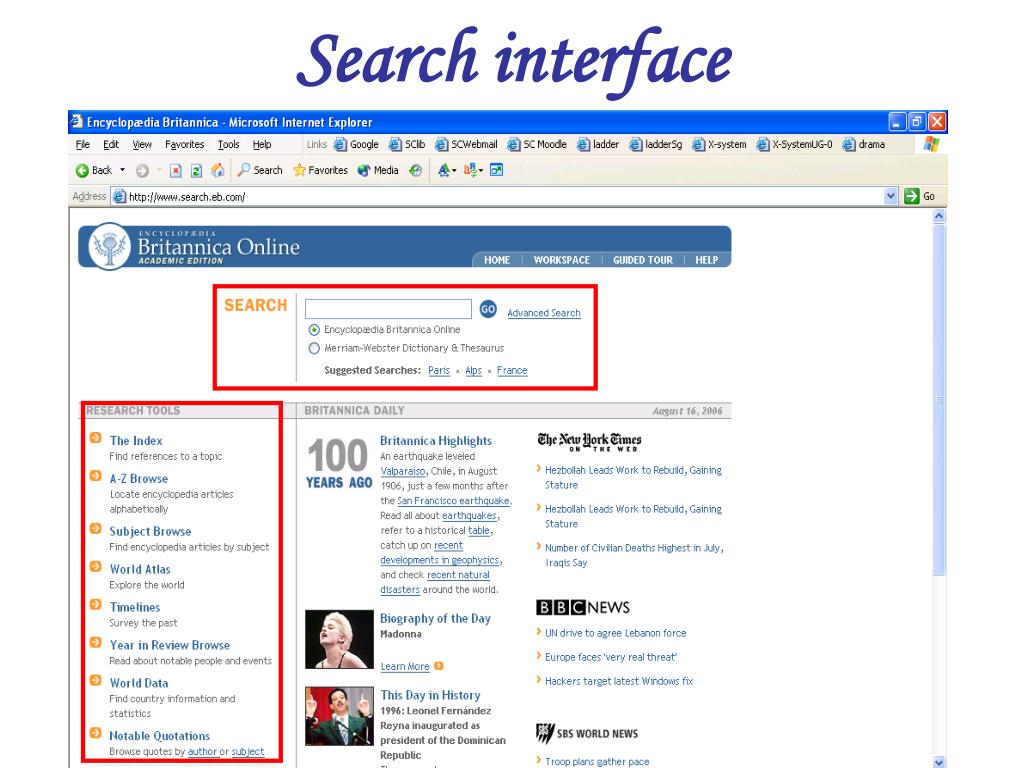
Task: Open GUIDED TOUR tab
Action: click(x=643, y=260)
